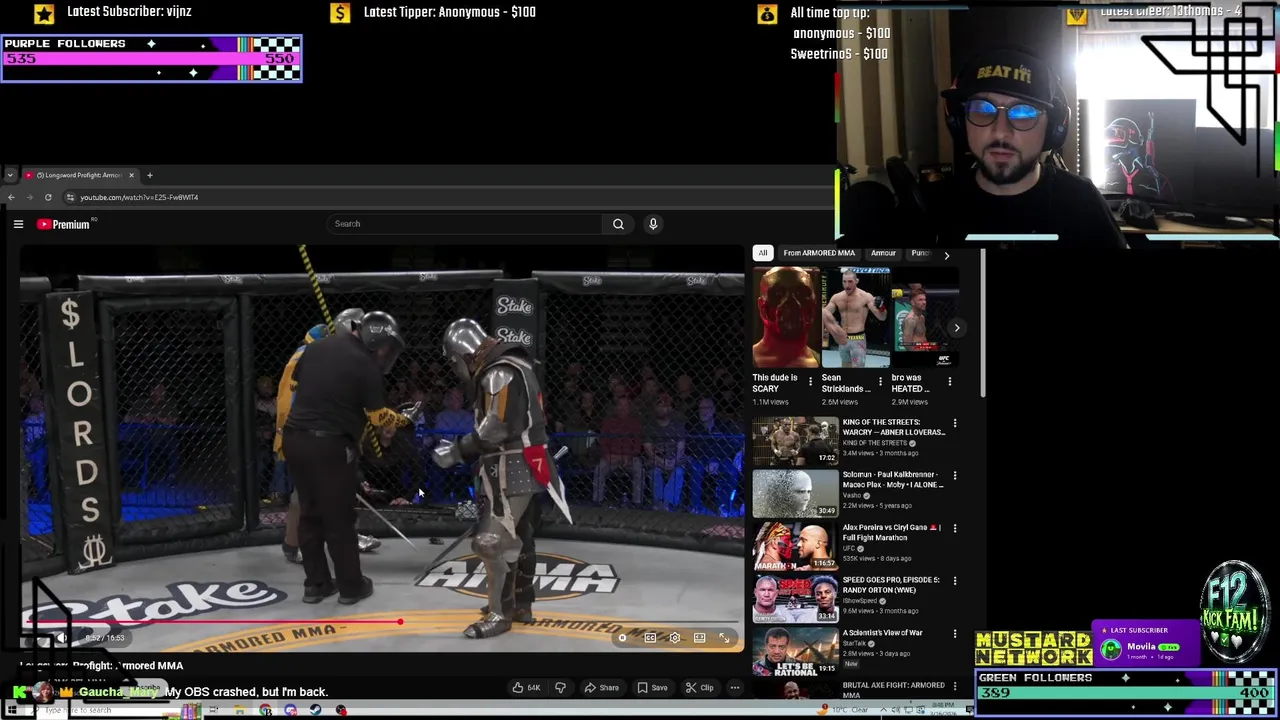Viewport: 1280px width, 720px height.
Task: Select the From ARMORED MMA chip
Action: (x=819, y=253)
